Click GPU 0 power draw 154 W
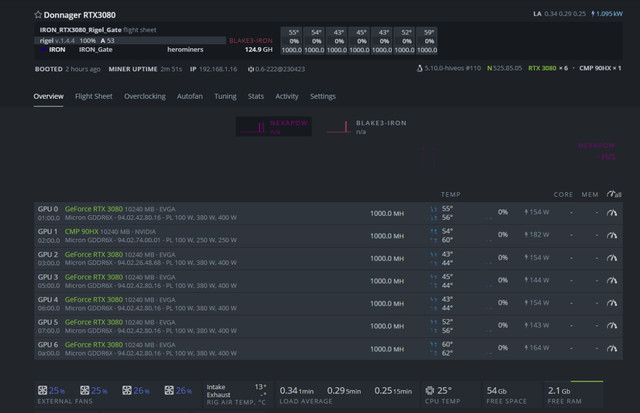Screen dimensions: 640x413 537,212
